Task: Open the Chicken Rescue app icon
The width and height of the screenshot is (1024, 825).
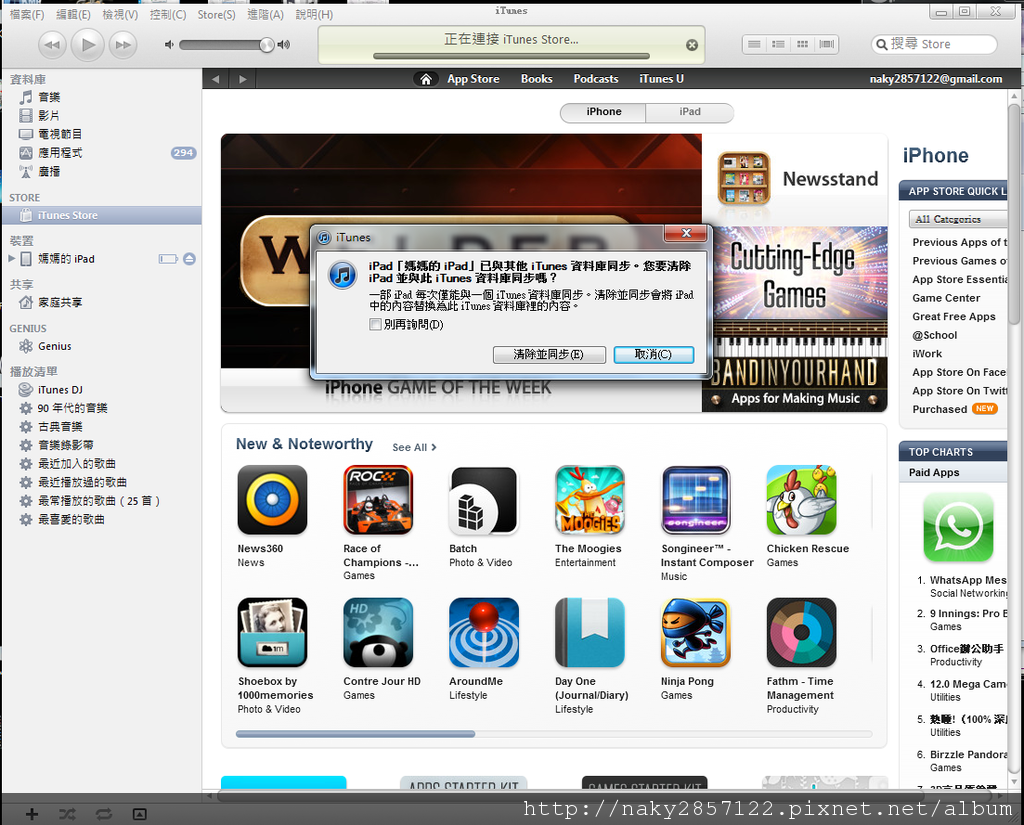Action: click(x=801, y=500)
